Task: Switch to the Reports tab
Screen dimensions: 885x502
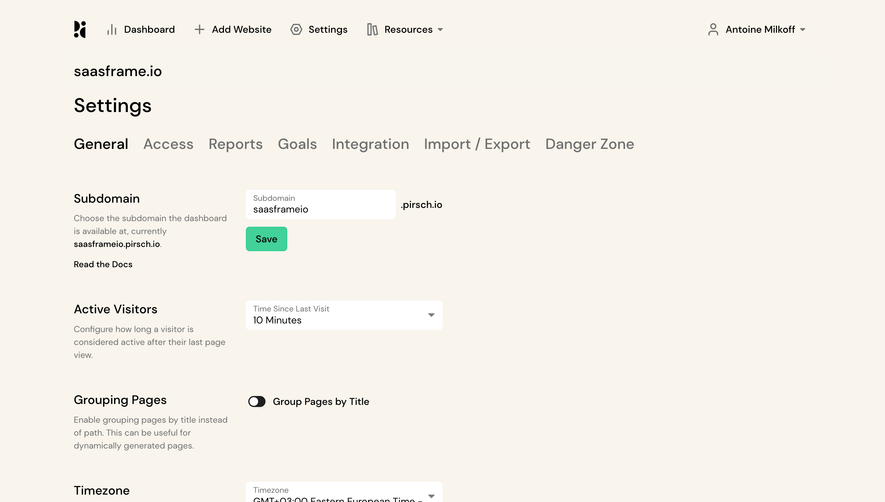Action: click(x=235, y=144)
